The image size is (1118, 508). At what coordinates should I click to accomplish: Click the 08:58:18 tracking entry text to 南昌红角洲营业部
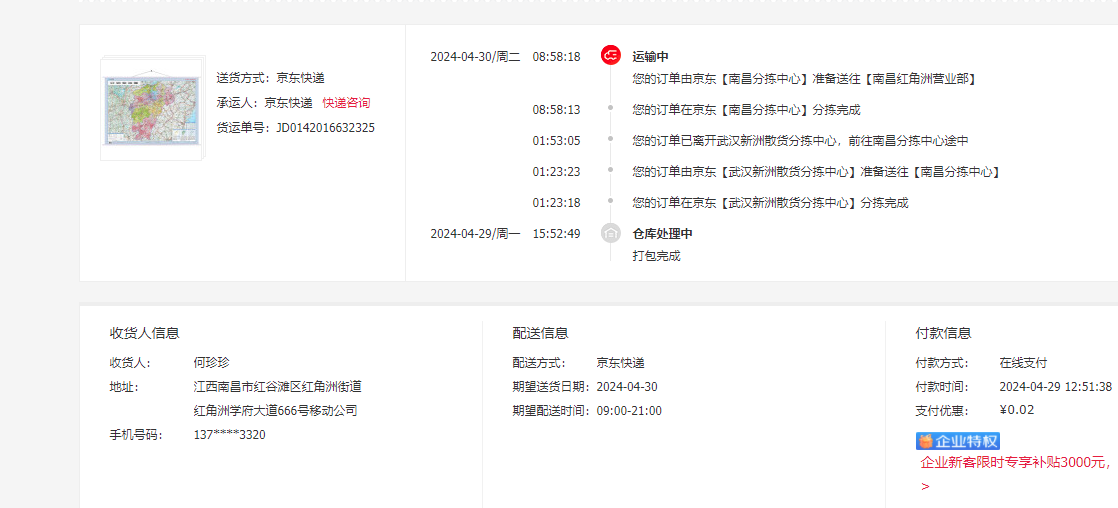[804, 78]
